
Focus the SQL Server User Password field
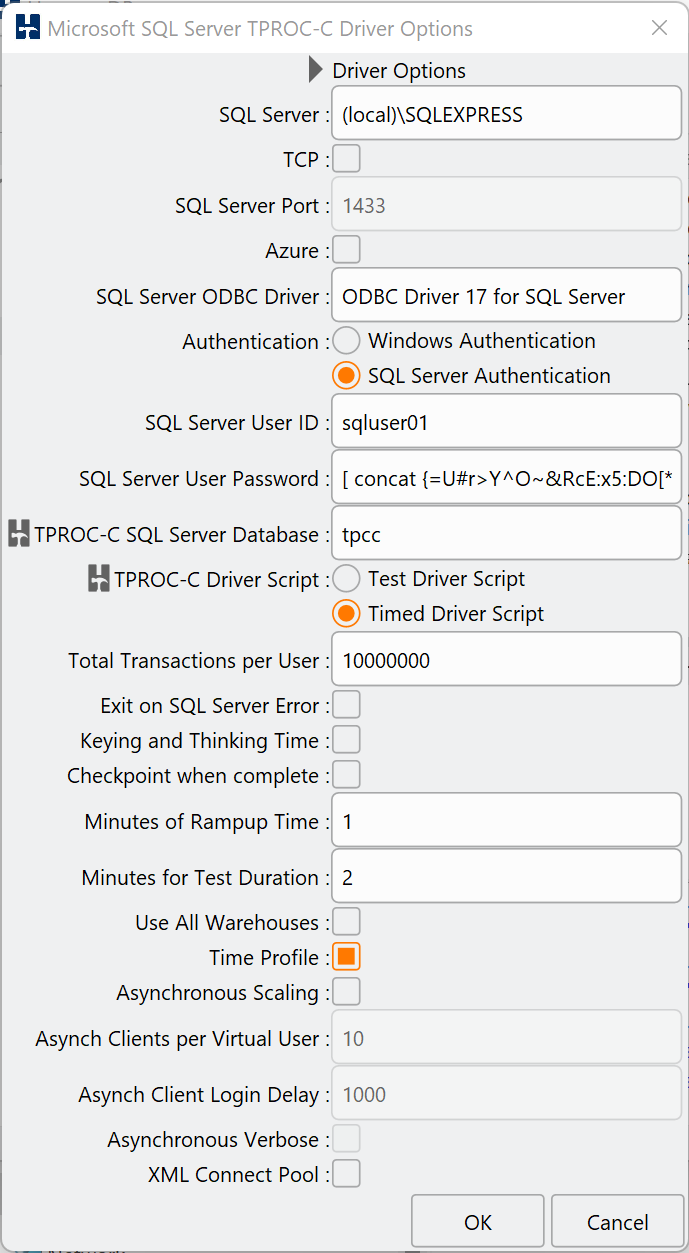click(x=506, y=478)
